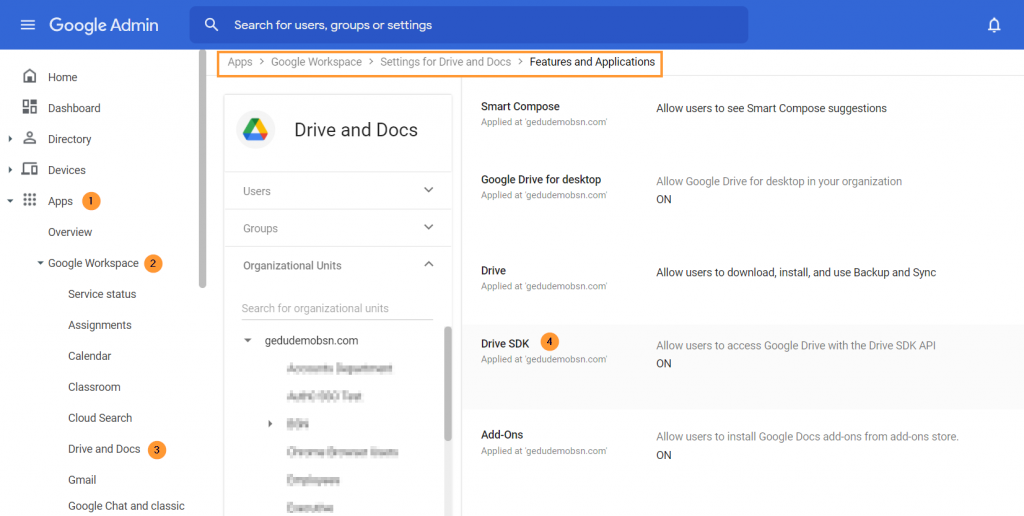
Task: Click the Drive SDK ON status
Action: coord(664,364)
